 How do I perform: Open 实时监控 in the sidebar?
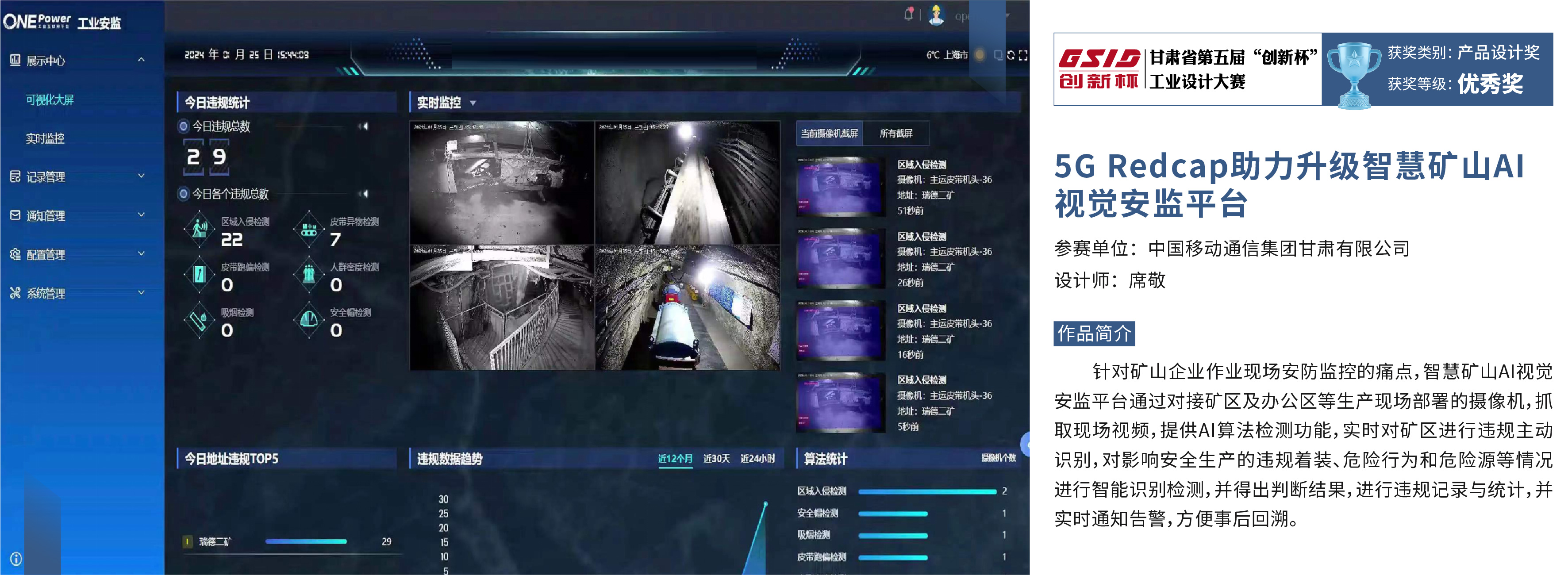45,139
